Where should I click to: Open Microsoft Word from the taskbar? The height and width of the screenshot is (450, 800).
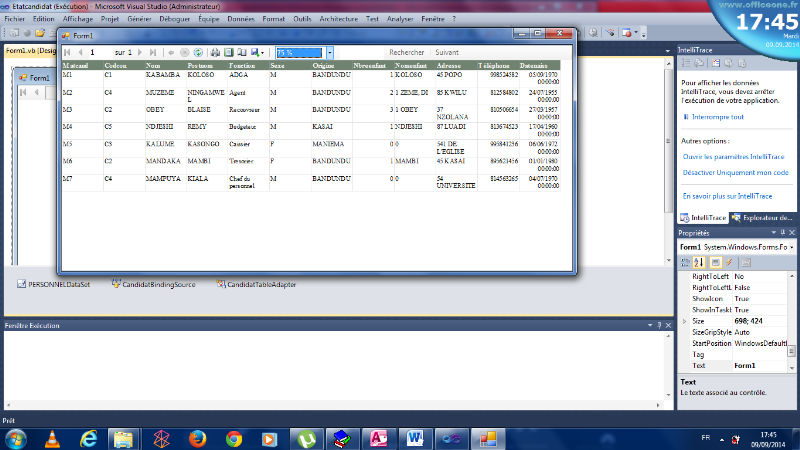[x=415, y=439]
